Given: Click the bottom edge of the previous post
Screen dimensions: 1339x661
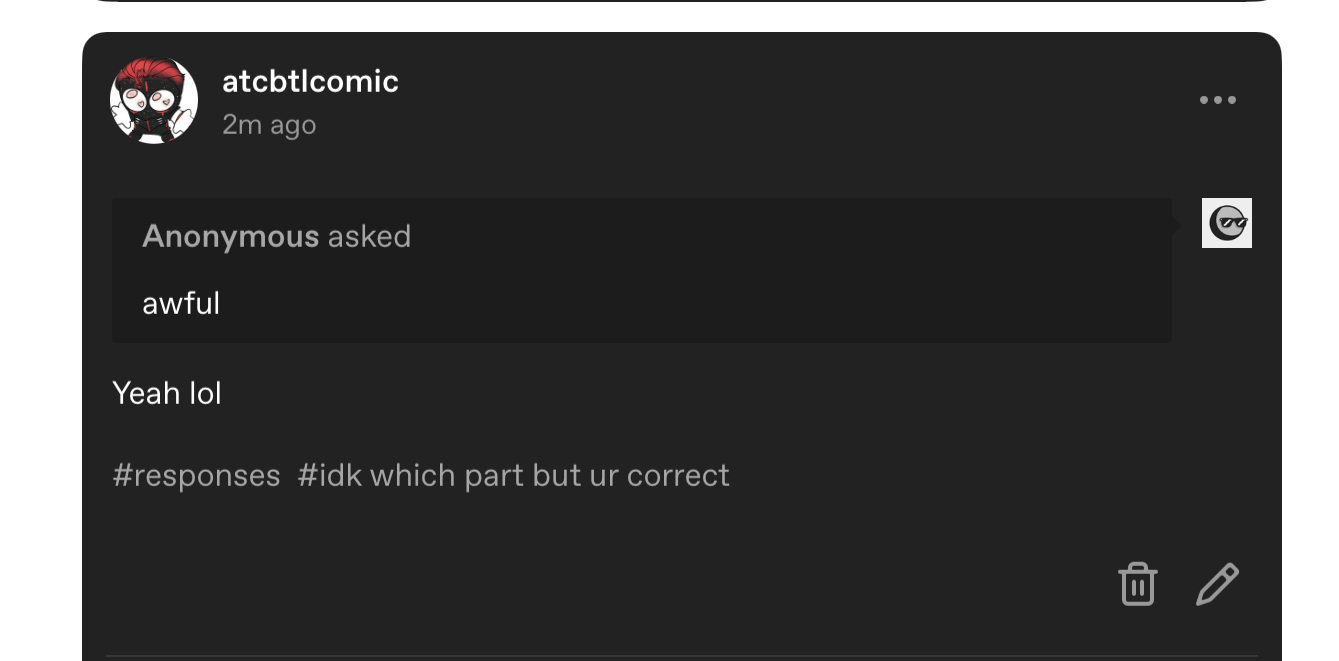Looking at the screenshot, I should 680,1.
